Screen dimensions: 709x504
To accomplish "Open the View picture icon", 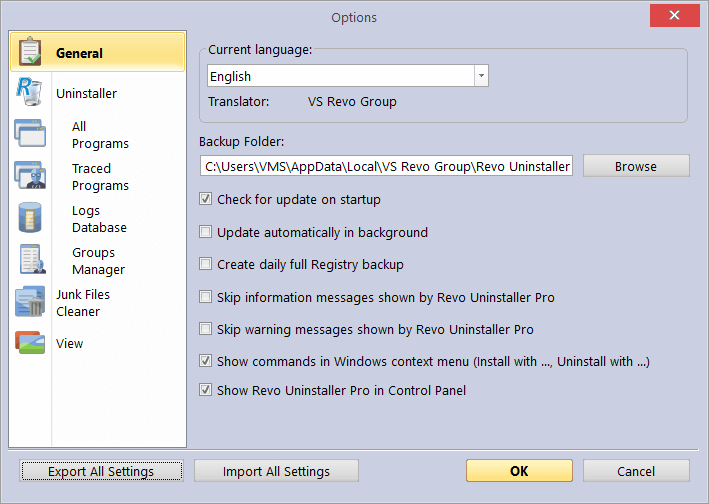I will (x=30, y=343).
